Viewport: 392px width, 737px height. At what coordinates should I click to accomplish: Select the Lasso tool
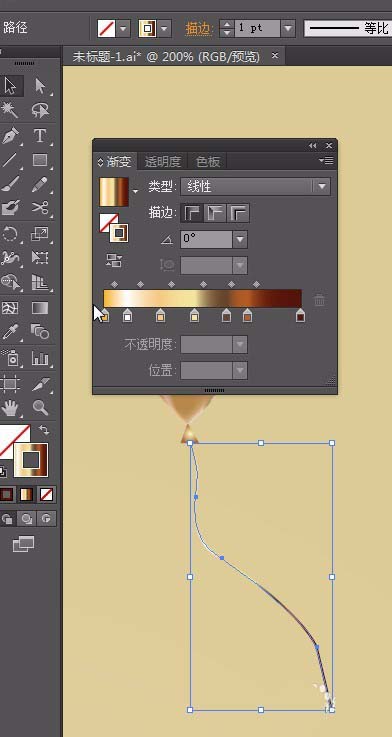40,110
